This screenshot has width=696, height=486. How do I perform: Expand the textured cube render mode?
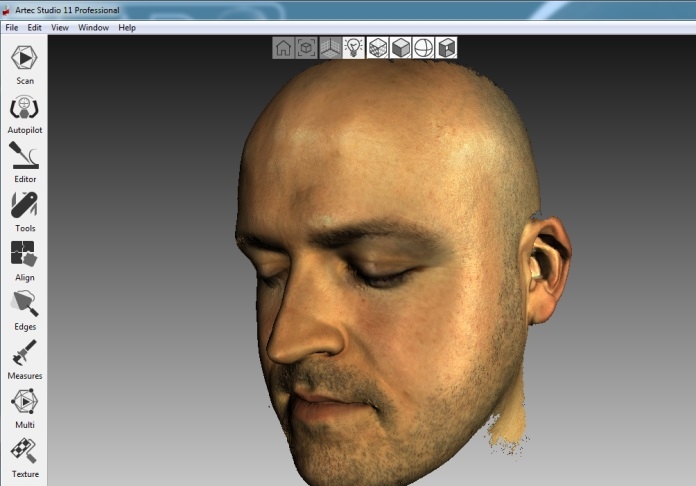(377, 48)
